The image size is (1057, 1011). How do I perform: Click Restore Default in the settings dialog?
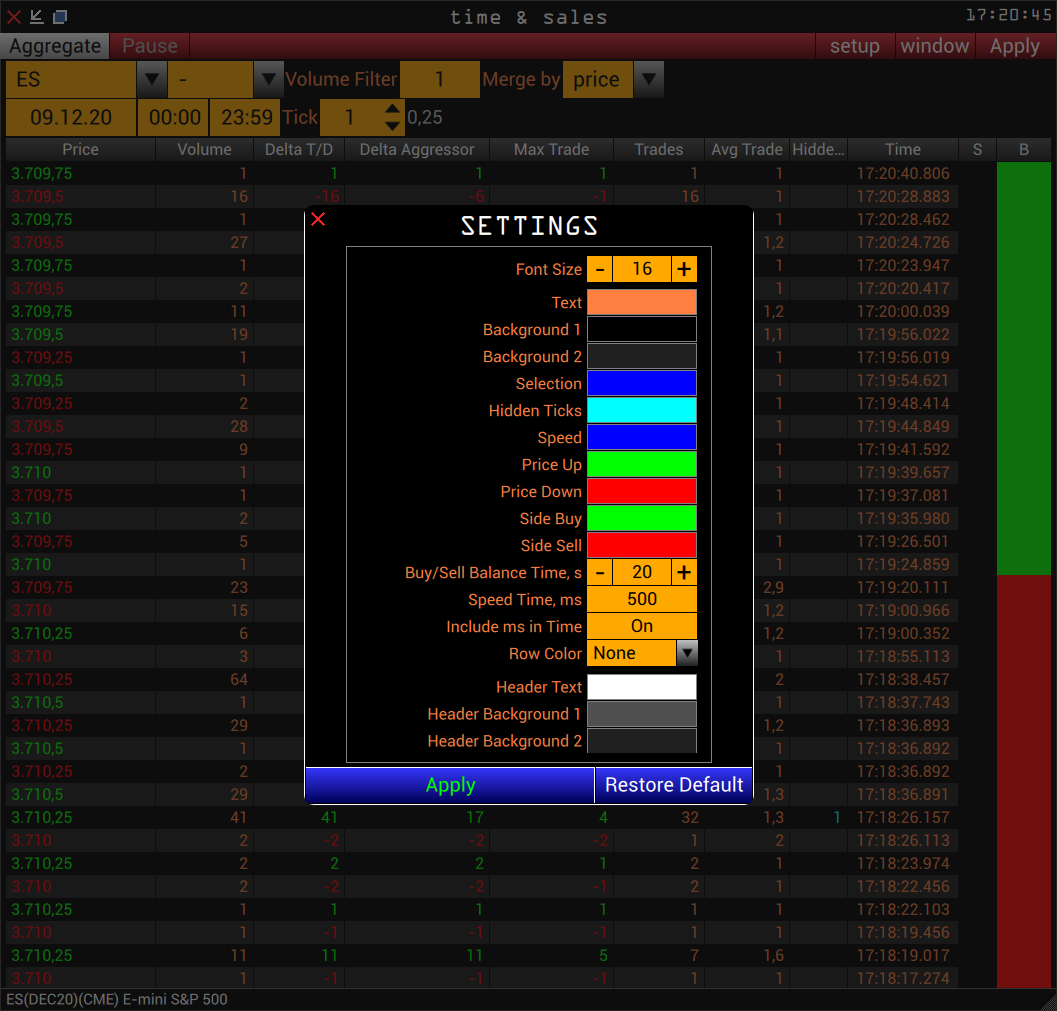click(x=673, y=785)
